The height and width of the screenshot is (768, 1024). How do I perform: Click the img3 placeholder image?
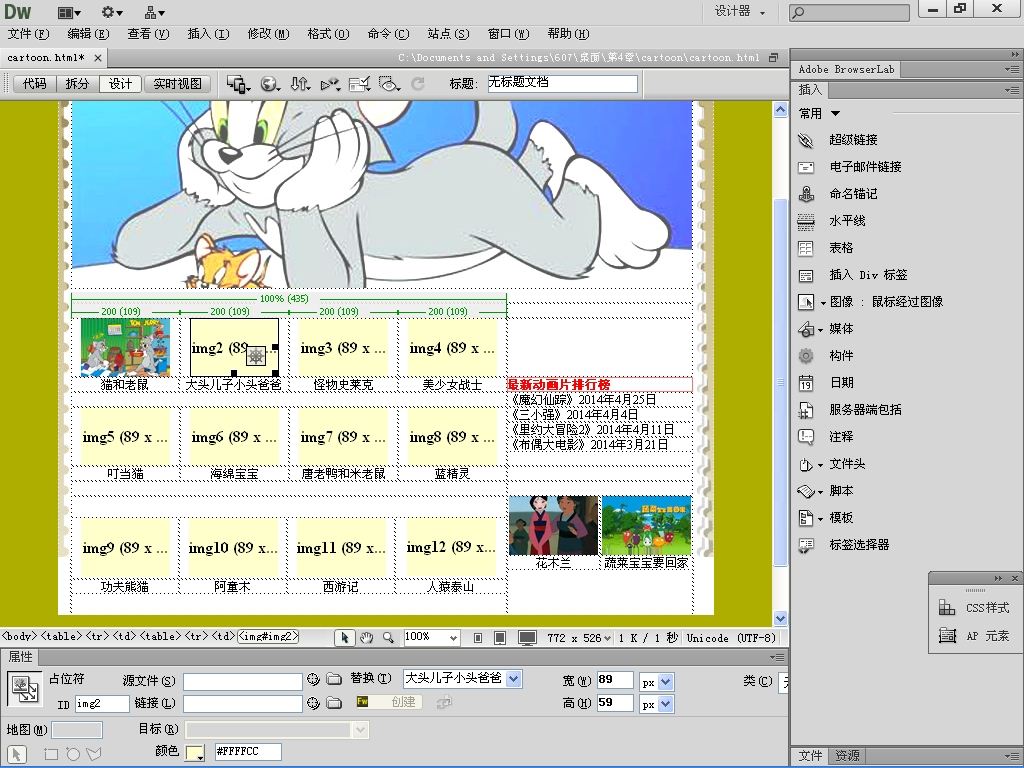344,347
